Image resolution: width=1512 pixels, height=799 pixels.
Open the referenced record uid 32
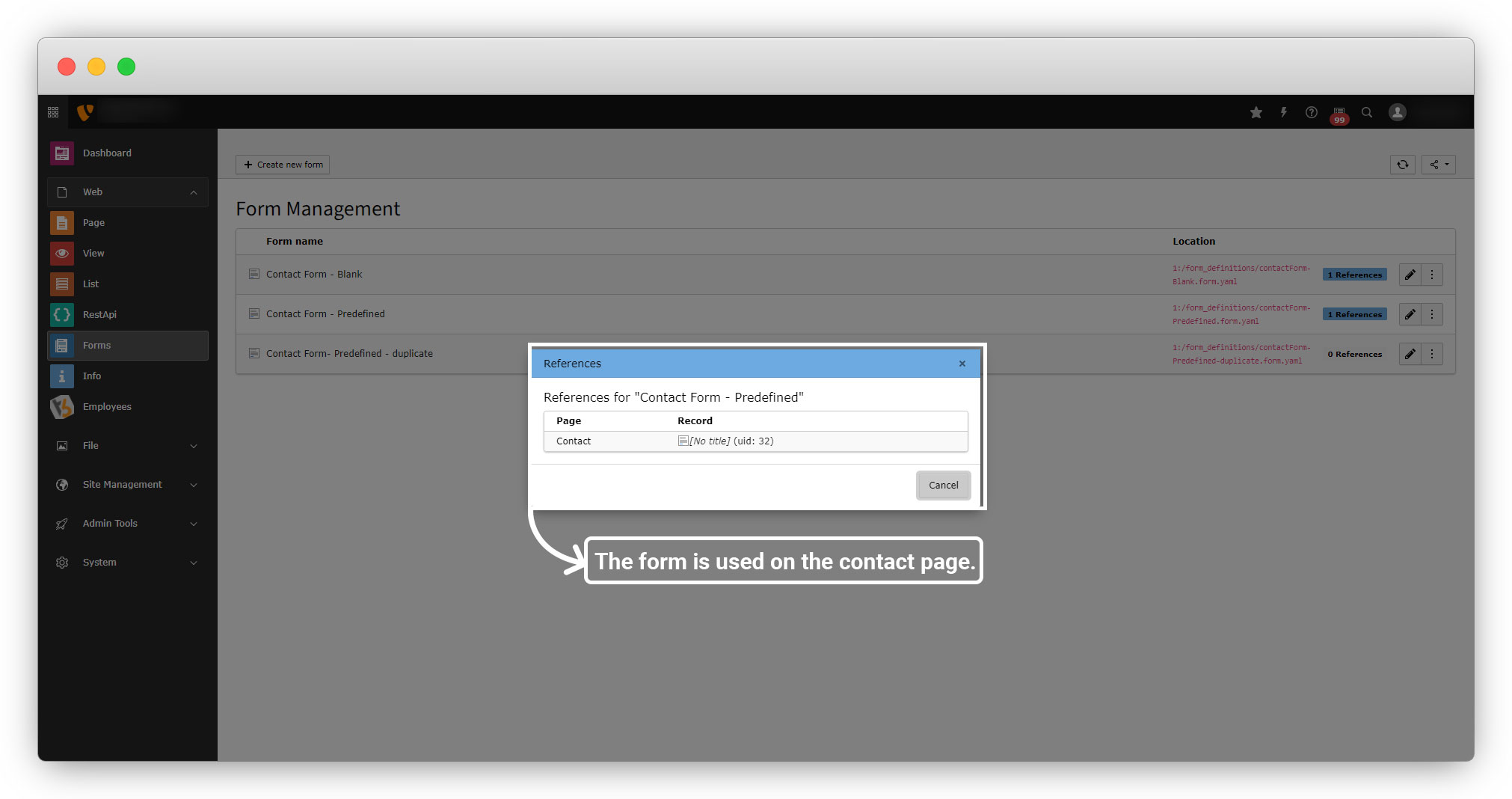tap(730, 441)
